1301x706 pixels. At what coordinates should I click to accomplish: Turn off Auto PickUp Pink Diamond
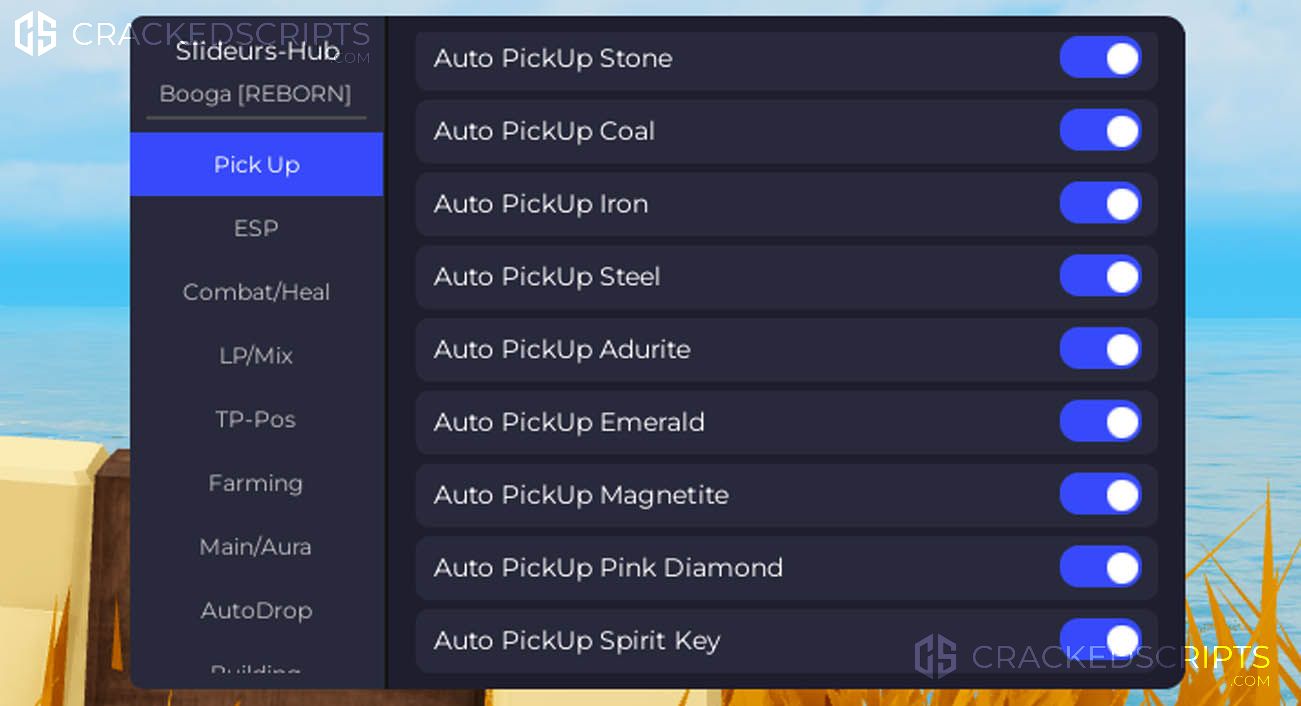(x=1101, y=567)
